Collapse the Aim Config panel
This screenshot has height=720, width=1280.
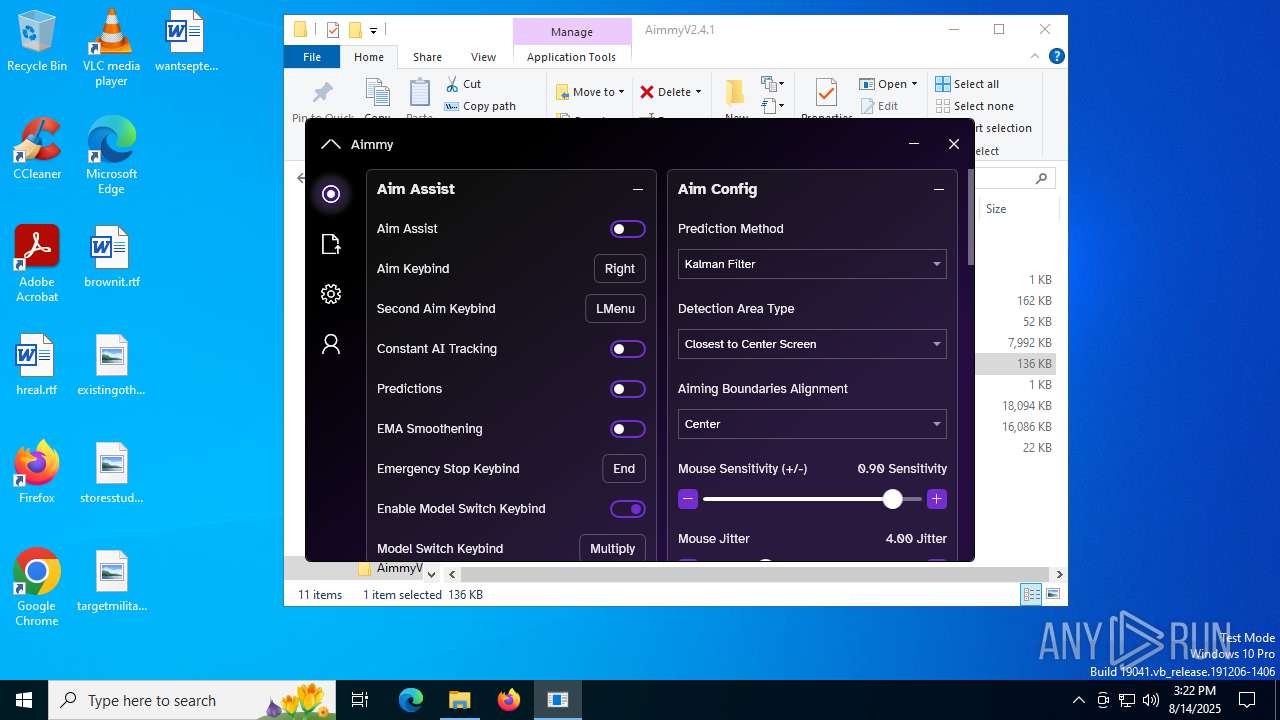point(939,189)
